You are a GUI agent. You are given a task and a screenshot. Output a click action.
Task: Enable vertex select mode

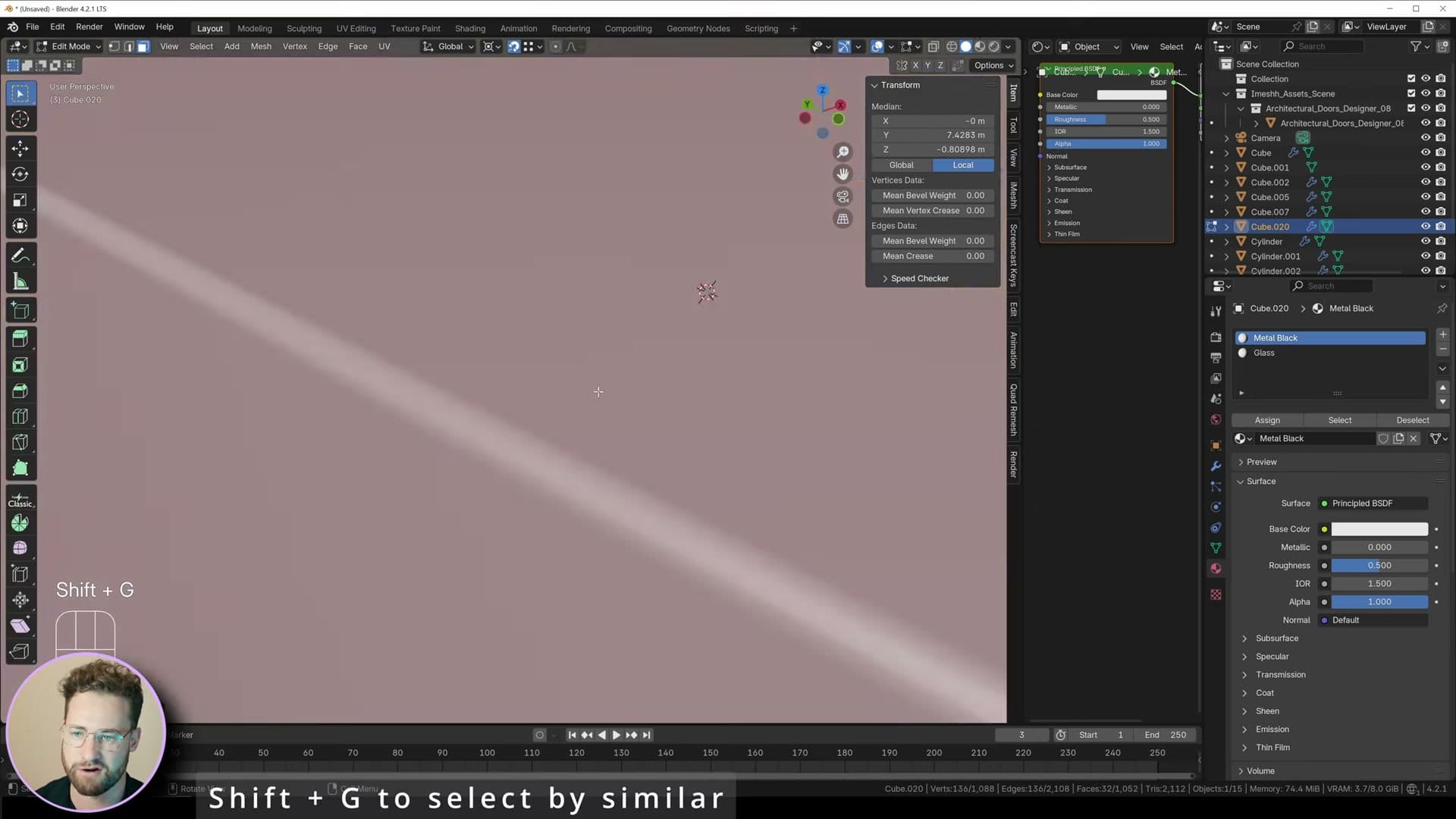coord(114,46)
